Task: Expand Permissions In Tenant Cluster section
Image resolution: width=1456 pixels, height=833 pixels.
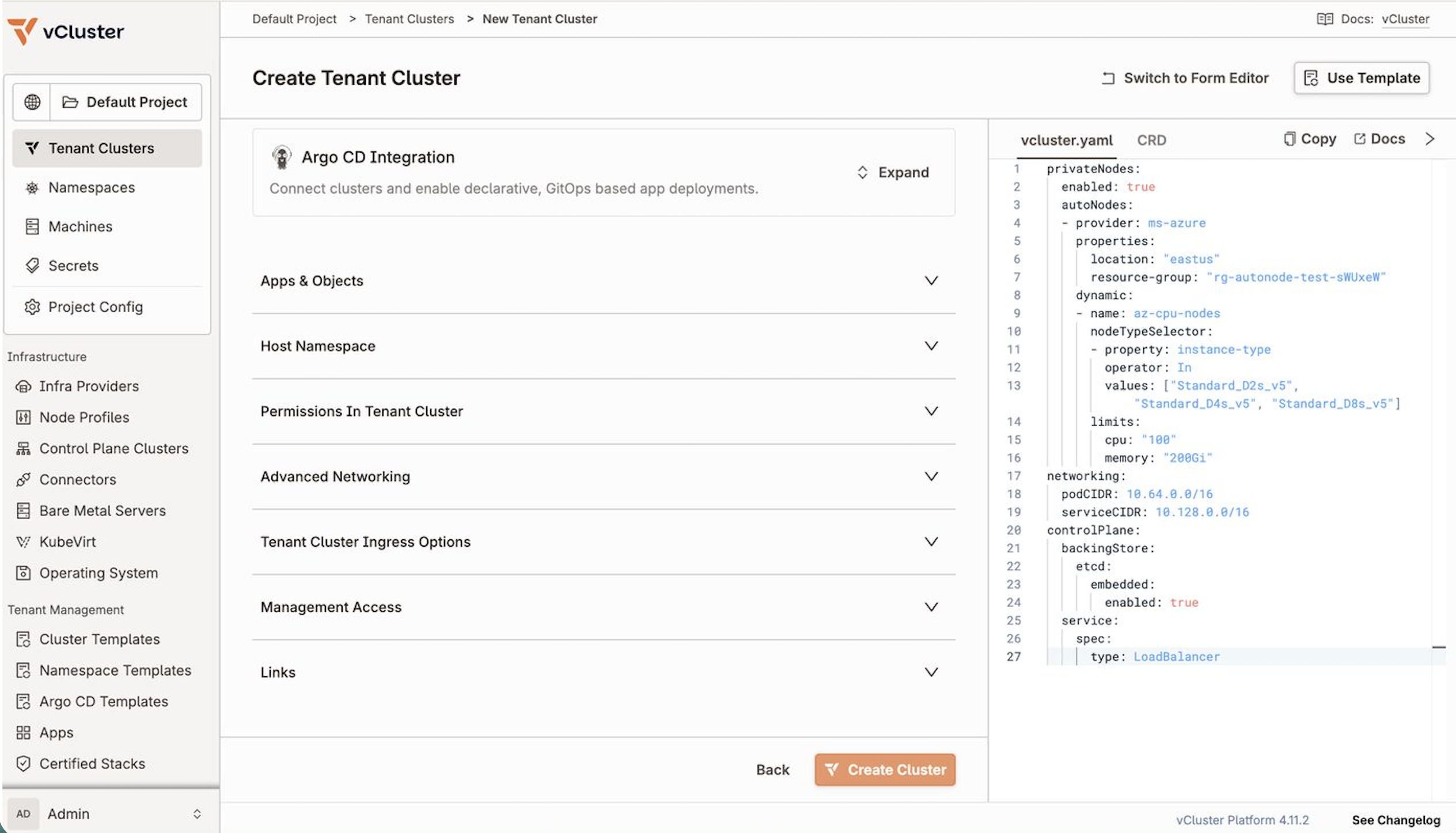Action: [x=603, y=411]
